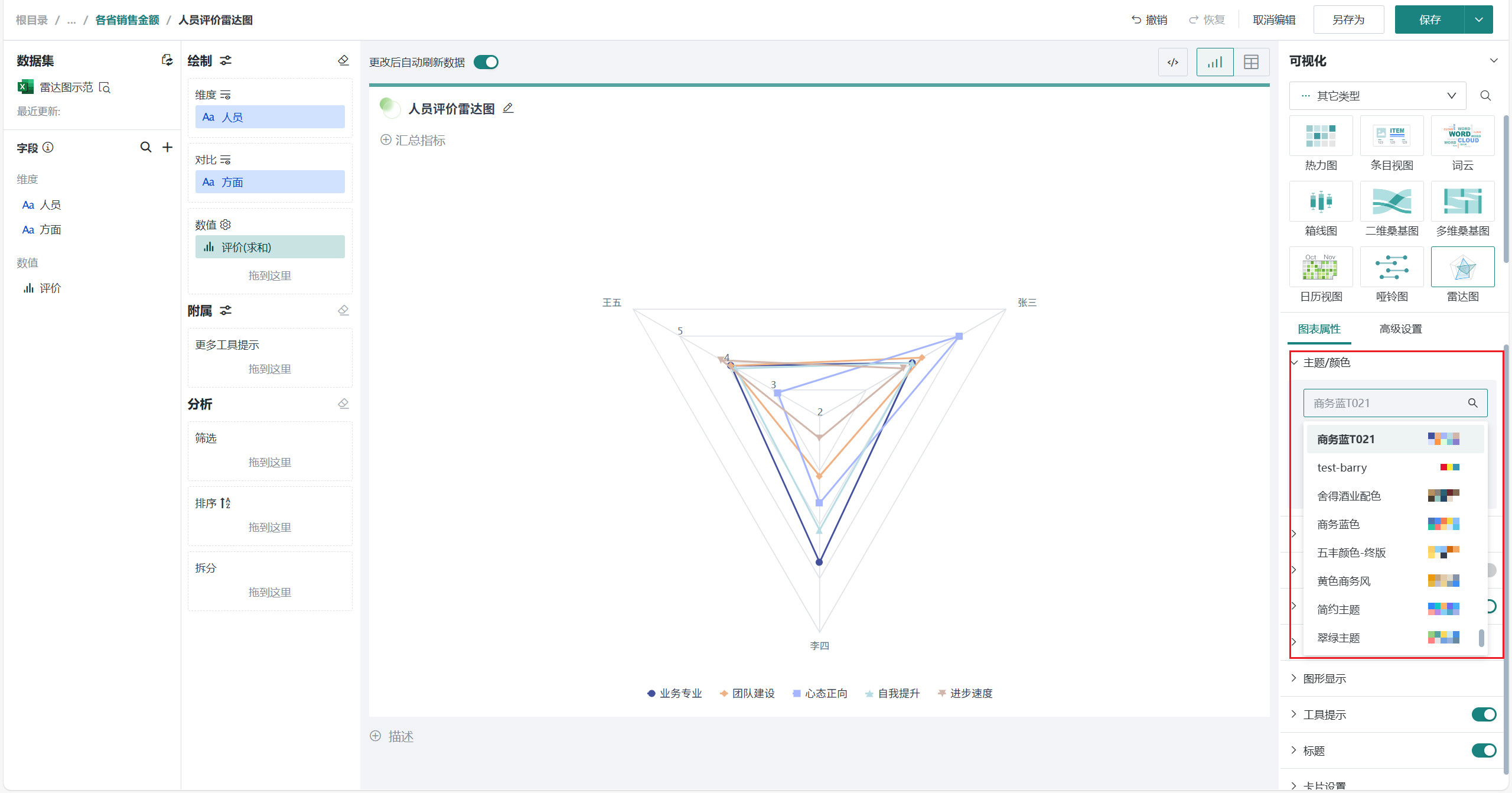The image size is (1512, 793).
Task: Select the 箱线图 chart type icon
Action: [1321, 201]
